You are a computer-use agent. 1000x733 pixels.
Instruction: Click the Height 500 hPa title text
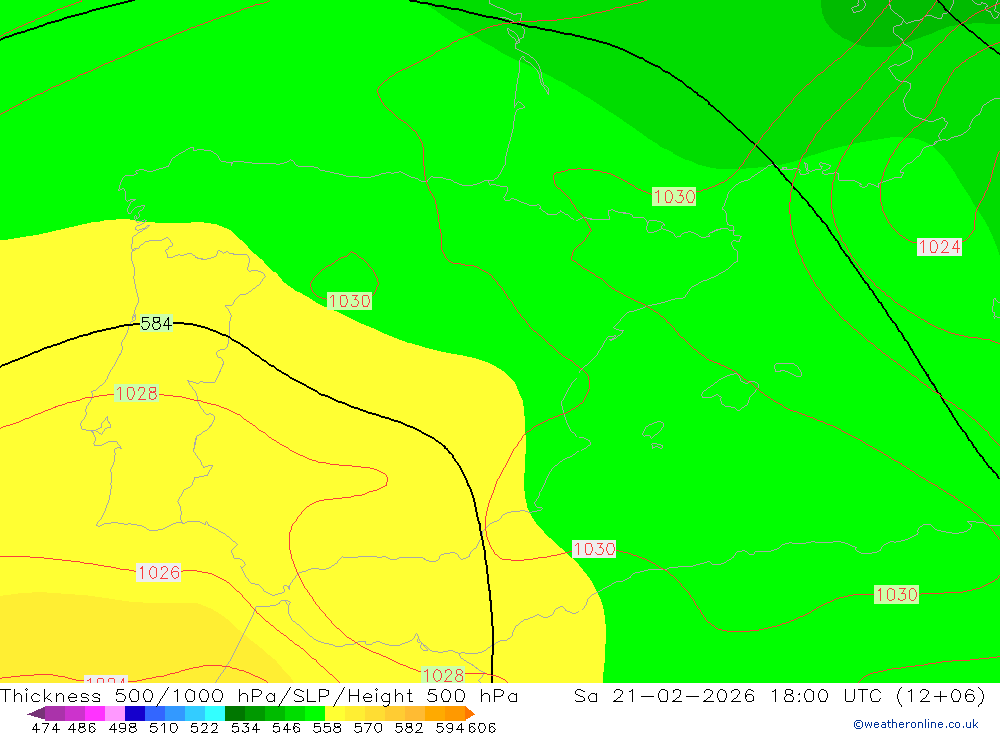[432, 695]
